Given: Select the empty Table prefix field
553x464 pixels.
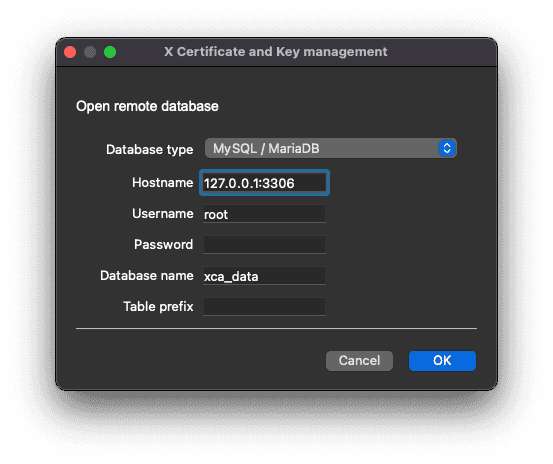Looking at the screenshot, I should point(264,307).
